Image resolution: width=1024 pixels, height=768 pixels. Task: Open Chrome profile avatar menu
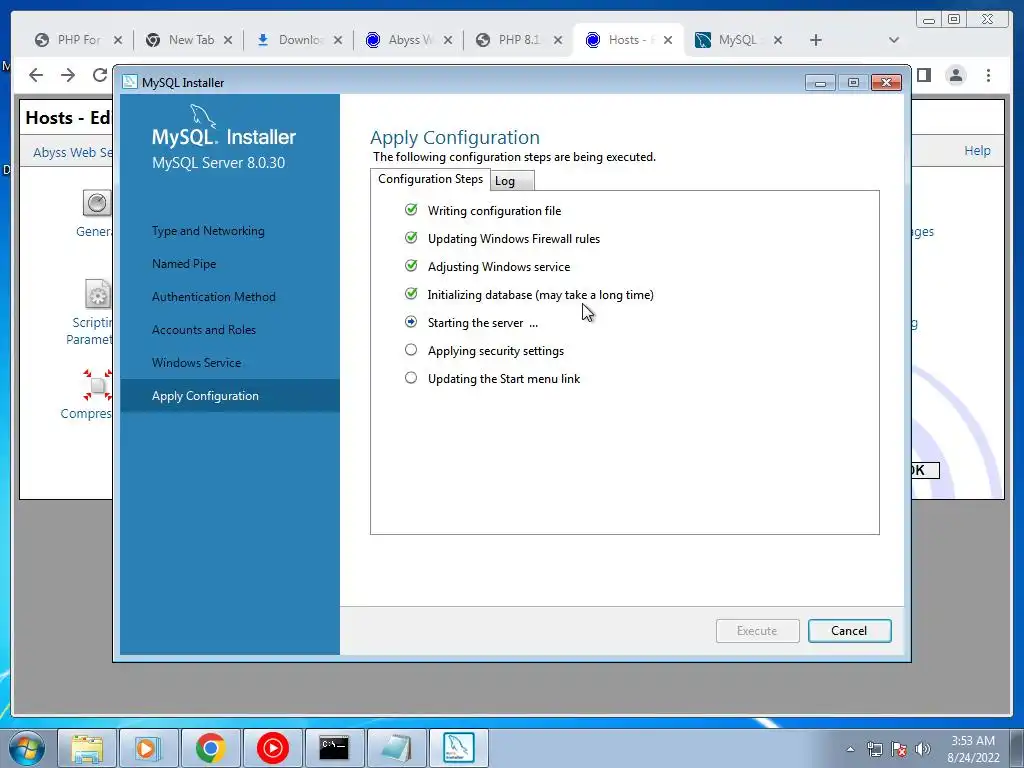pos(956,75)
